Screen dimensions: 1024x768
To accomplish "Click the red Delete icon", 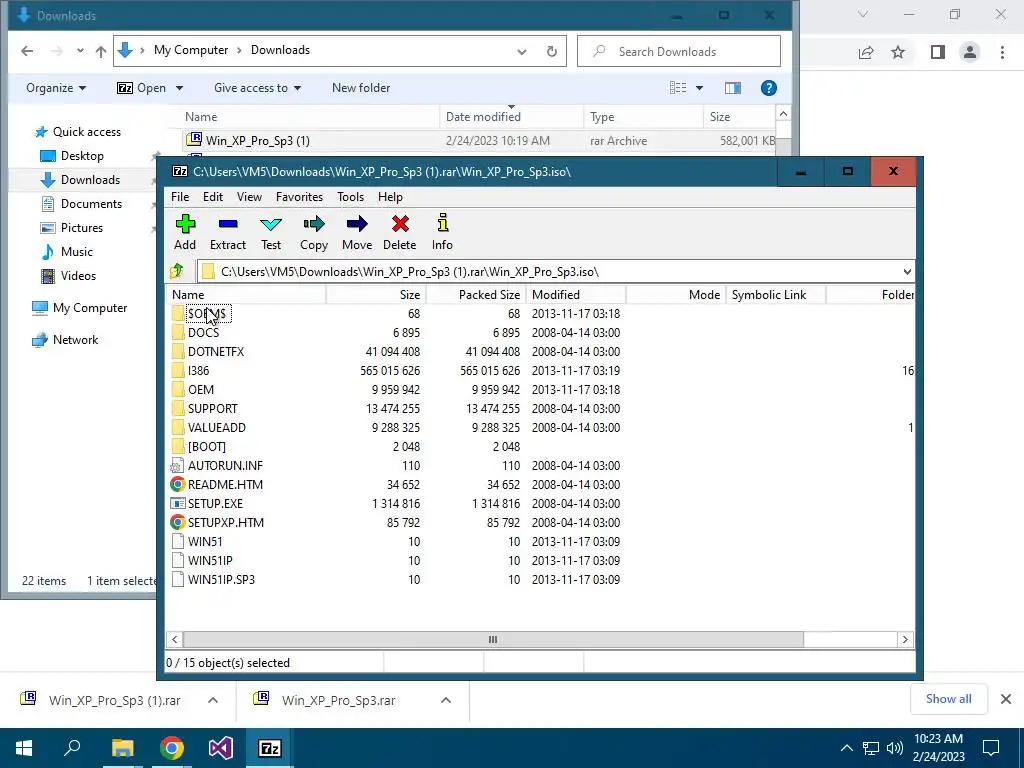I will click(x=400, y=225).
